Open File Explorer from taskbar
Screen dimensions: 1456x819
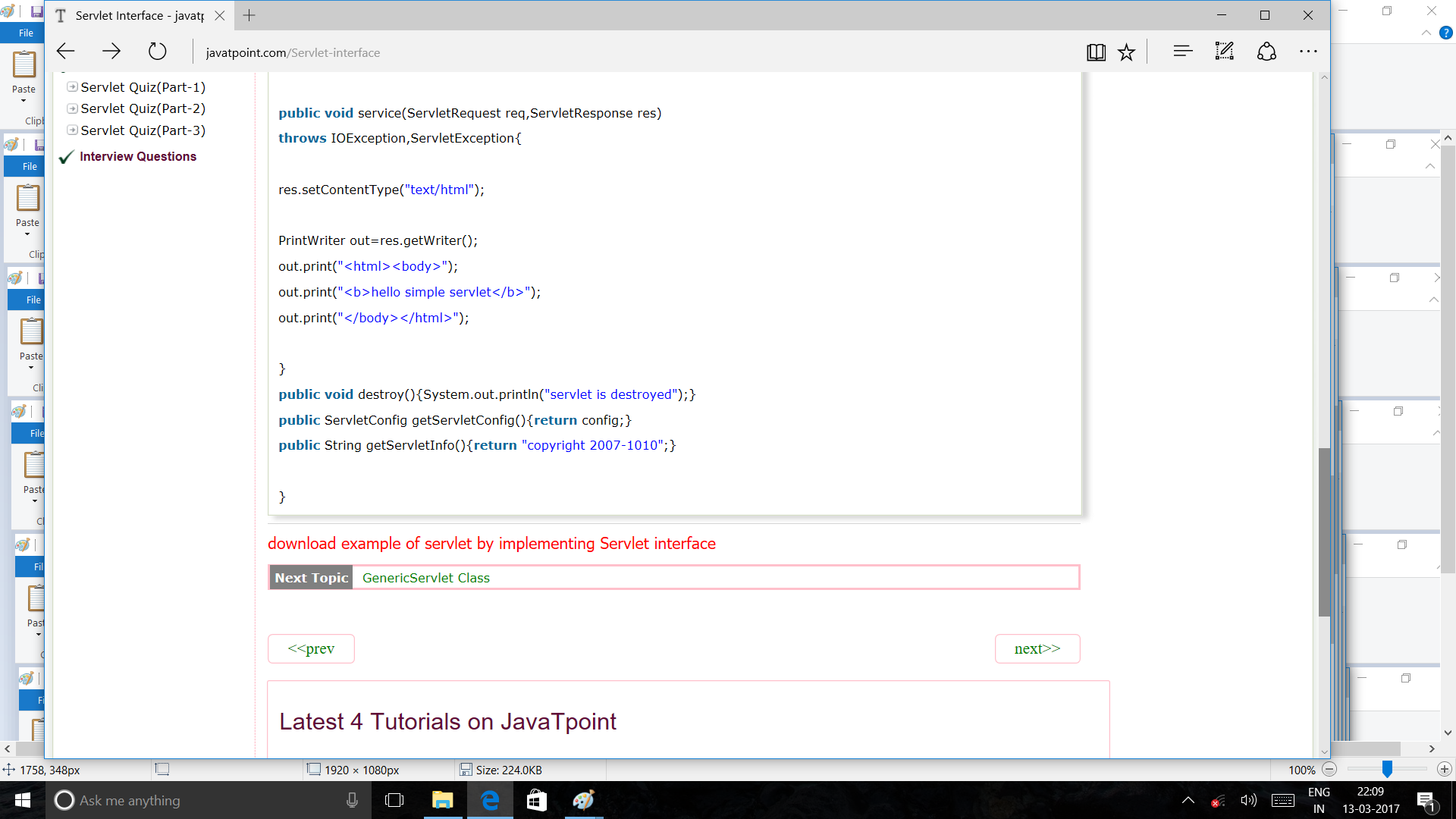[442, 800]
